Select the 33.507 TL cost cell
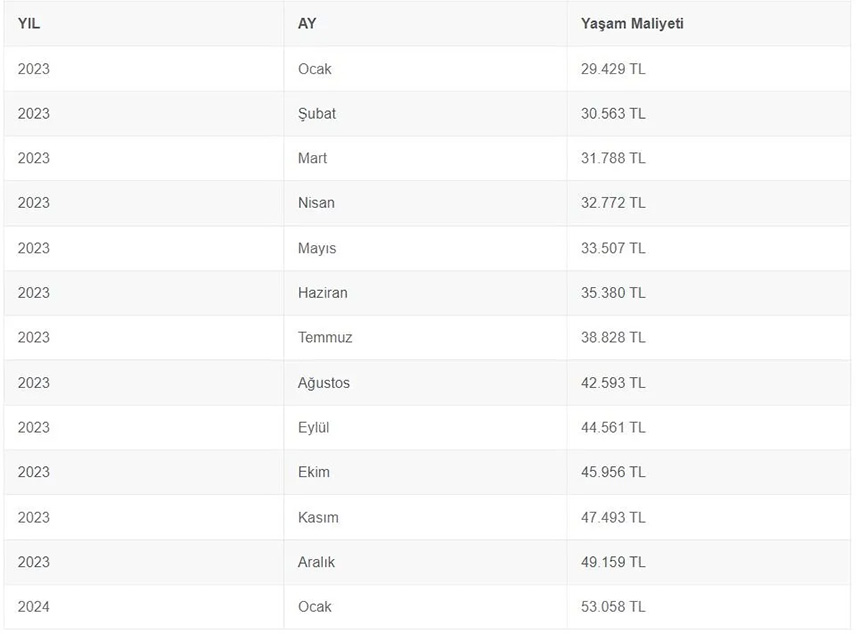Viewport: 860px width, 634px height. [613, 248]
